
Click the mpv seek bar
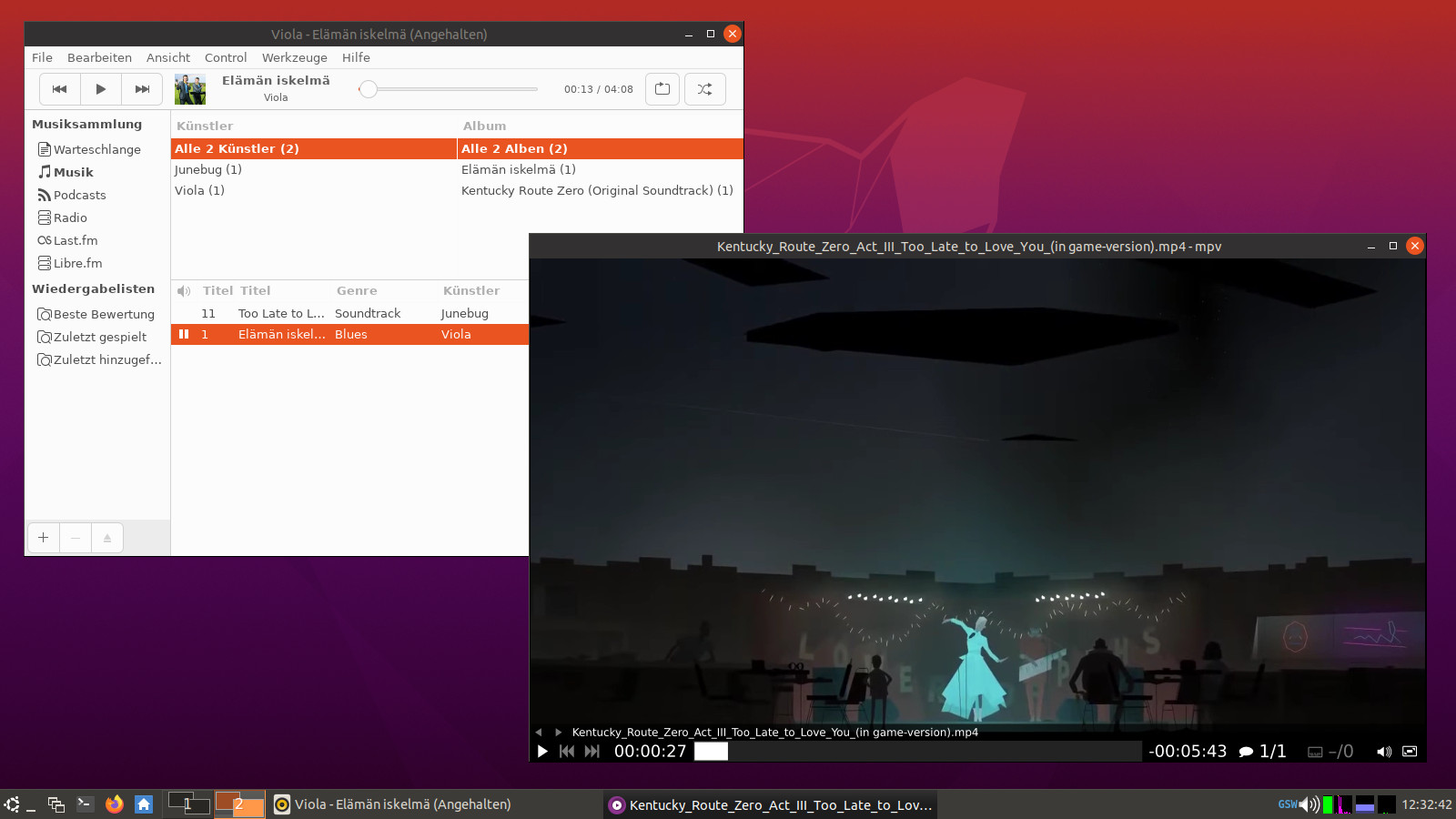tap(917, 752)
